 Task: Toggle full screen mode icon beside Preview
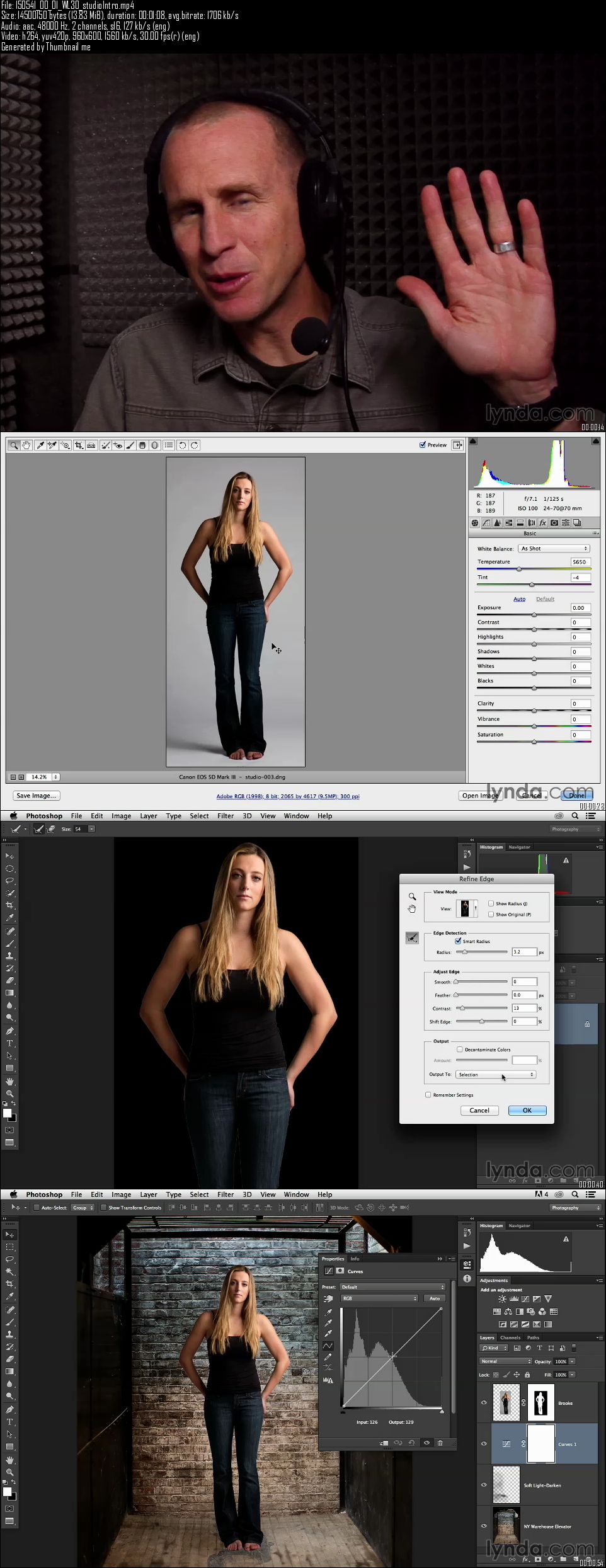pos(457,445)
